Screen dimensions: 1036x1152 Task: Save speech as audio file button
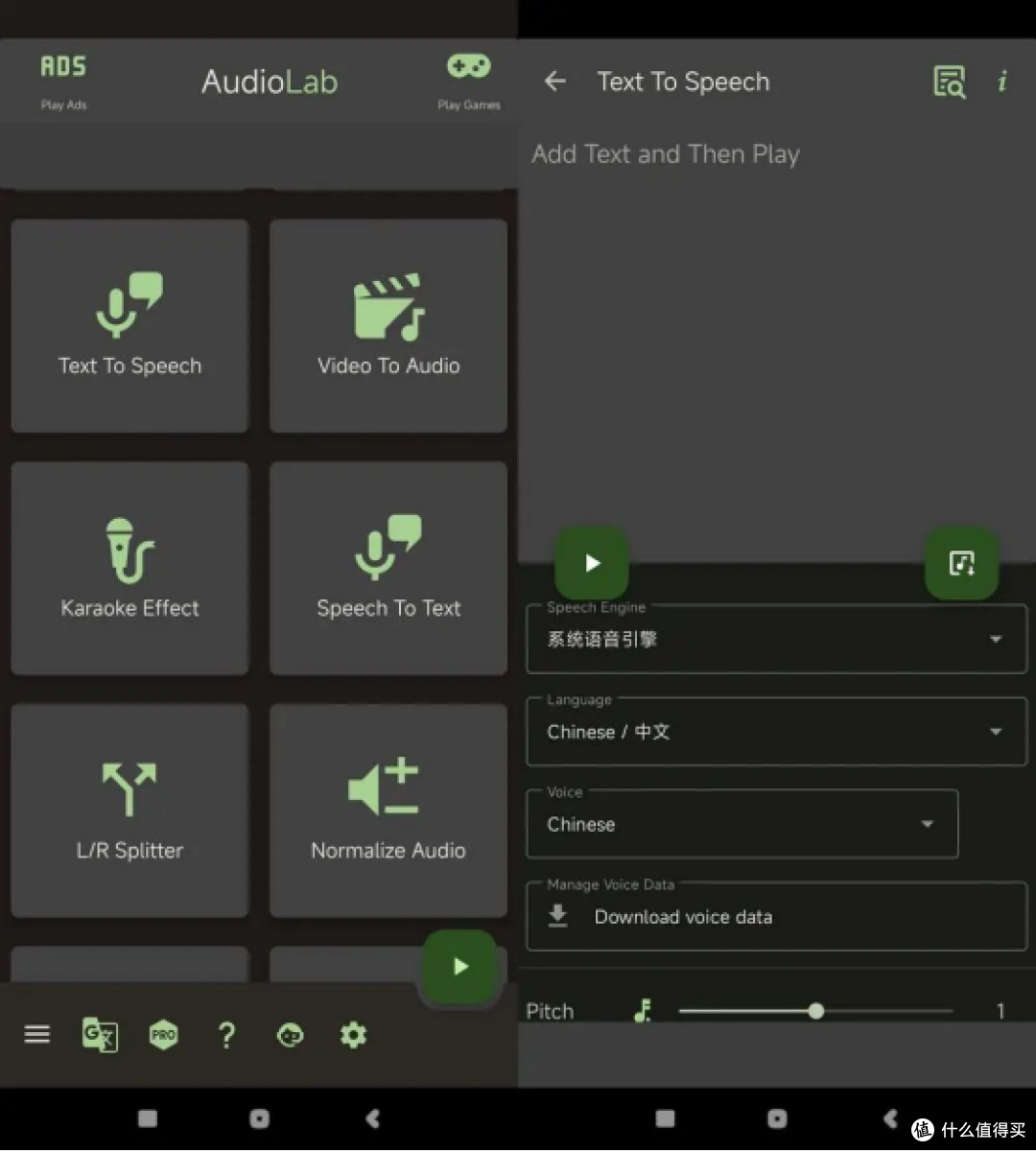click(962, 563)
